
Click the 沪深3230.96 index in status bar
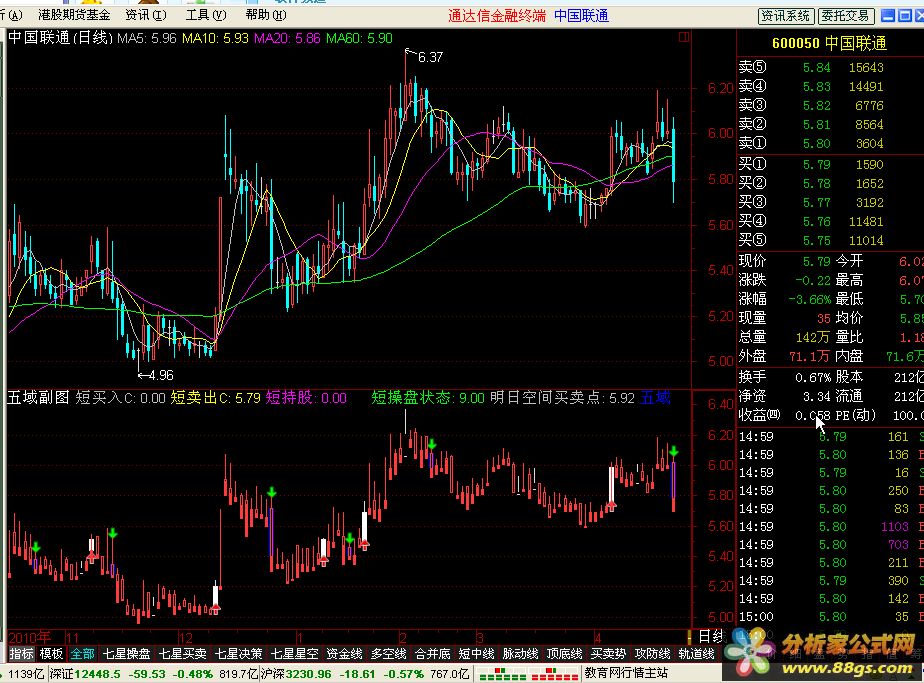pos(296,674)
